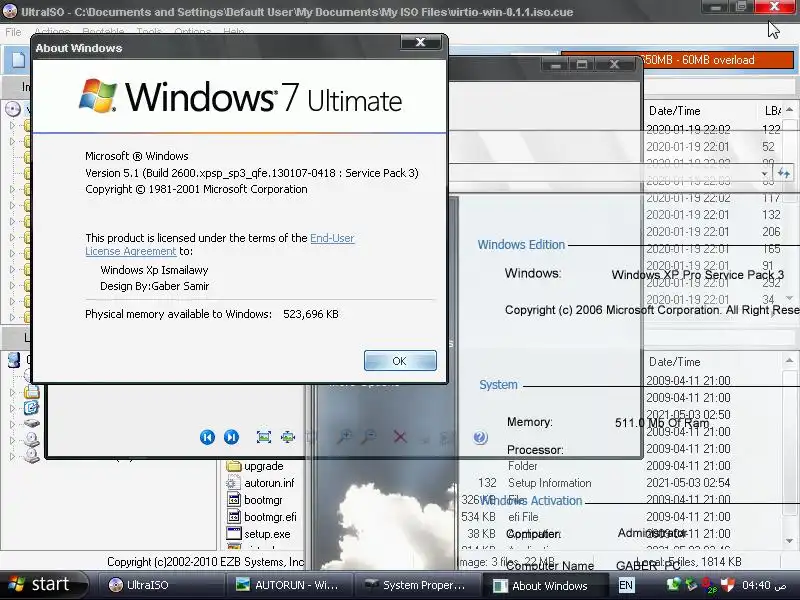This screenshot has height=600, width=800.
Task: Expand the second folder in the image tree
Action: click(12, 141)
